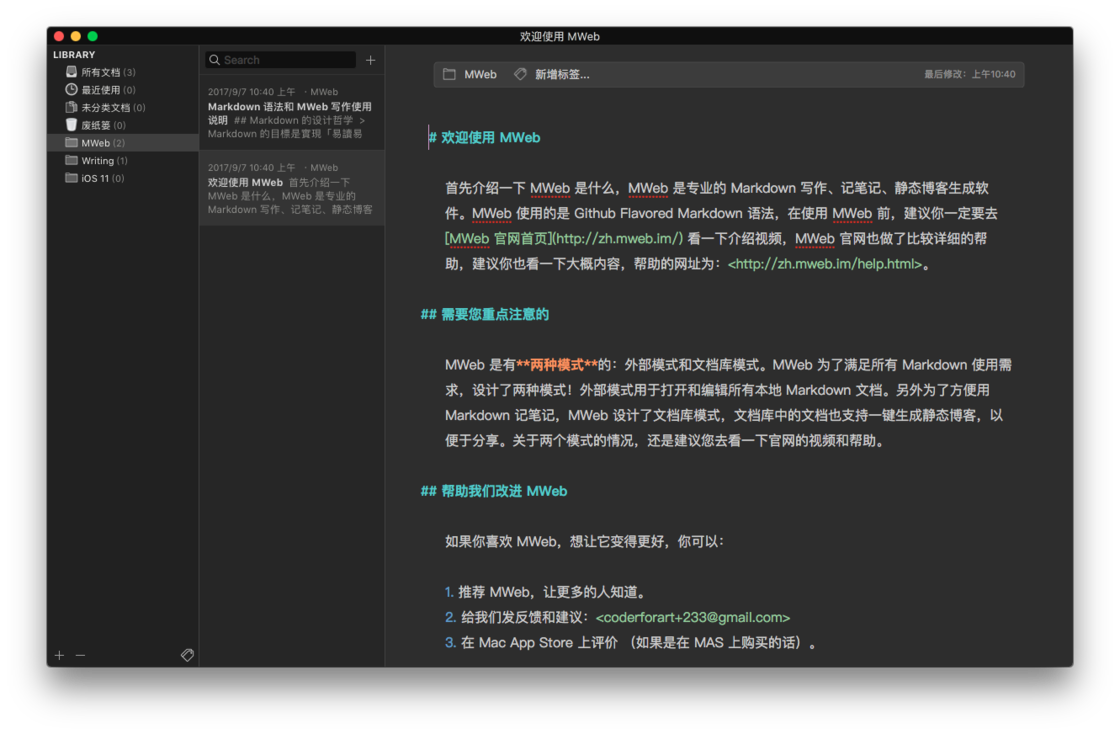The width and height of the screenshot is (1120, 734).
Task: Click the iOS 11 folder icon
Action: 71,178
